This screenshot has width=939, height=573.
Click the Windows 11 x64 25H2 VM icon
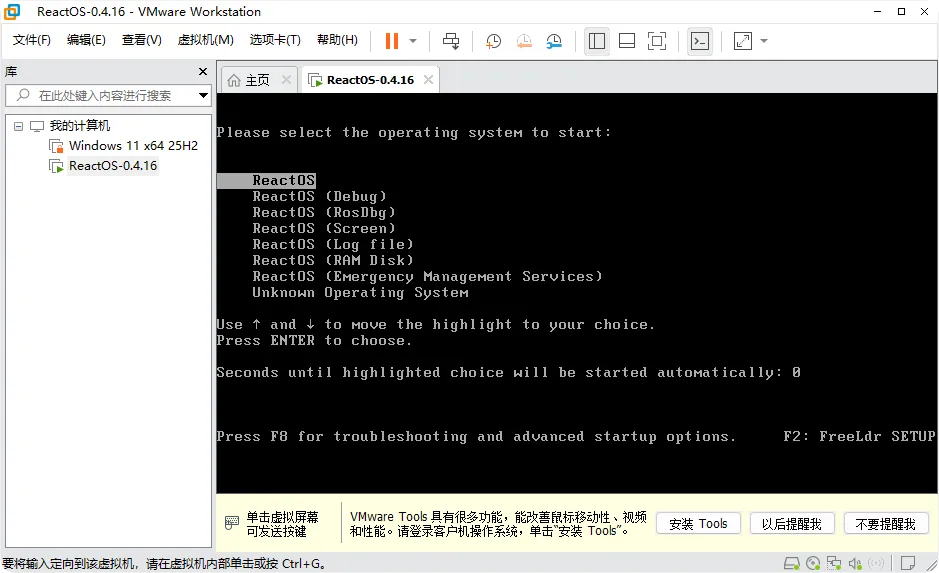tap(56, 146)
